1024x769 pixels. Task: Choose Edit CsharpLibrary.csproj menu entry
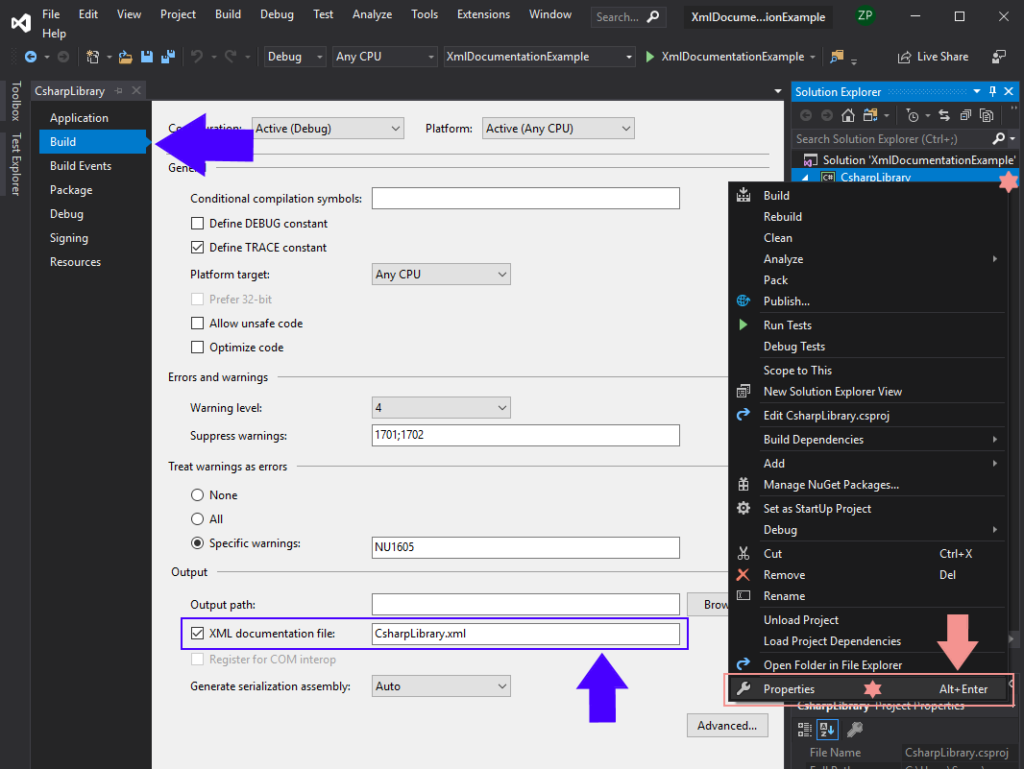click(x=826, y=415)
